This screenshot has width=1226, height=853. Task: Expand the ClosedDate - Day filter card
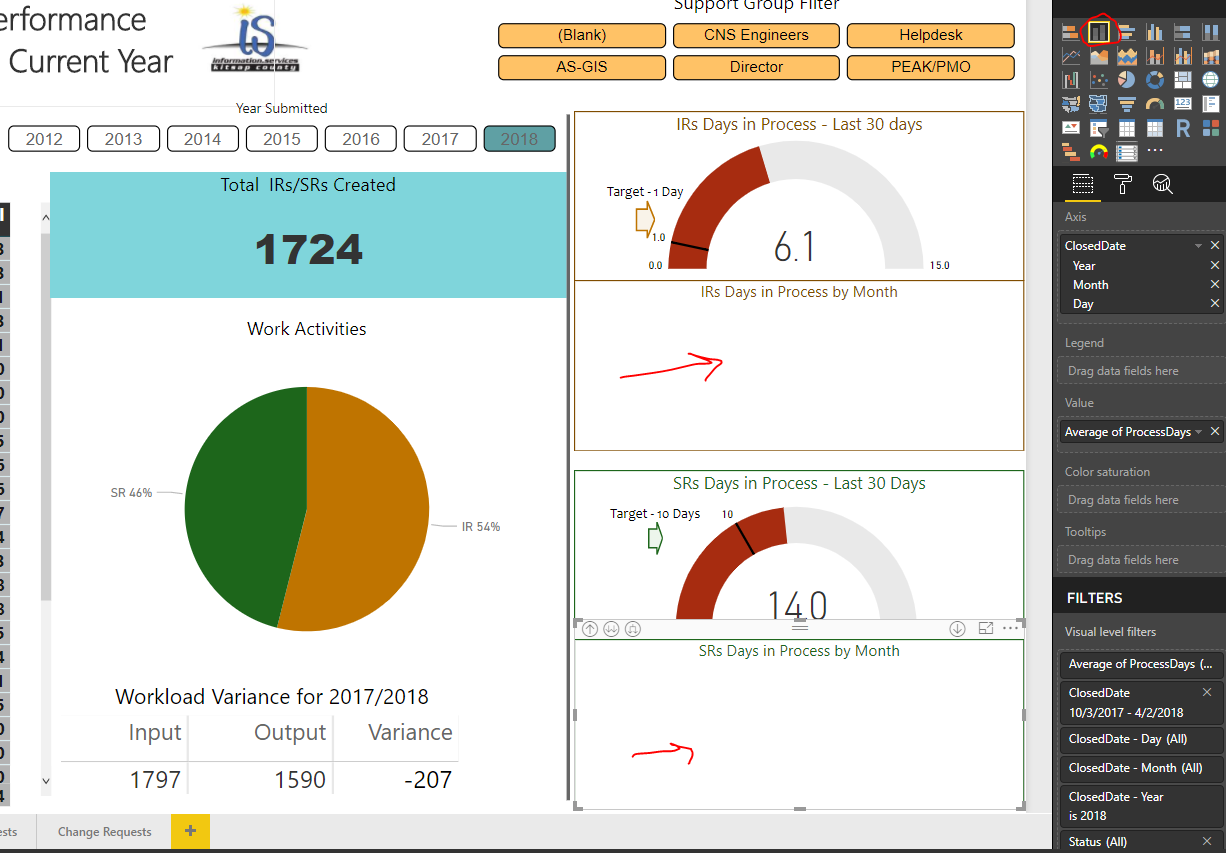1141,739
